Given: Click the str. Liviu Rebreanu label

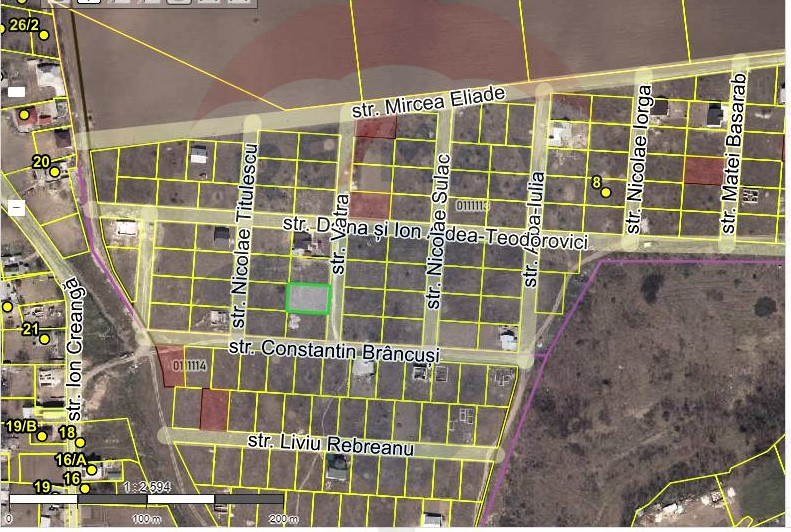Looking at the screenshot, I should [x=330, y=443].
